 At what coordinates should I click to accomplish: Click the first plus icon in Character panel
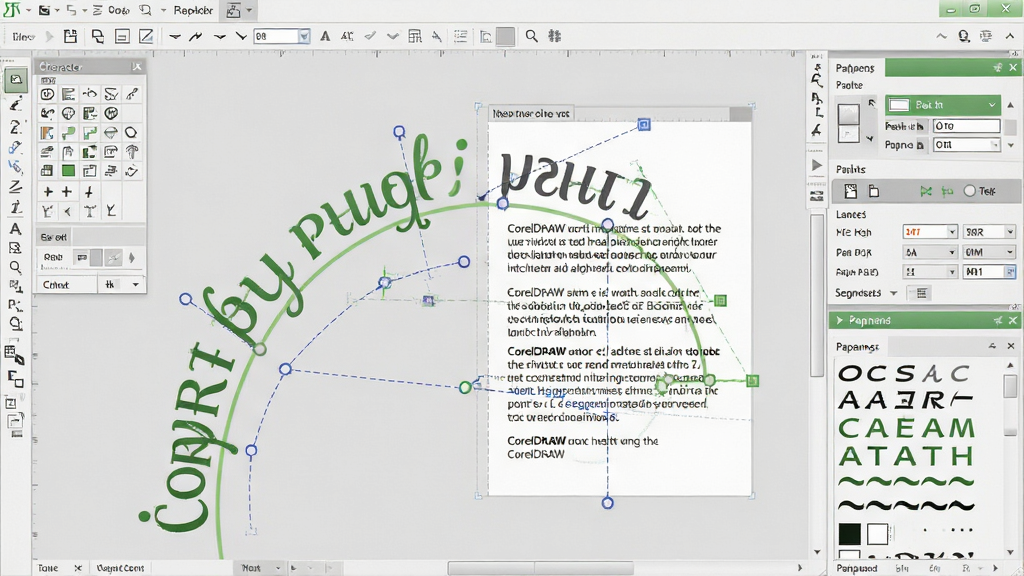[48, 192]
